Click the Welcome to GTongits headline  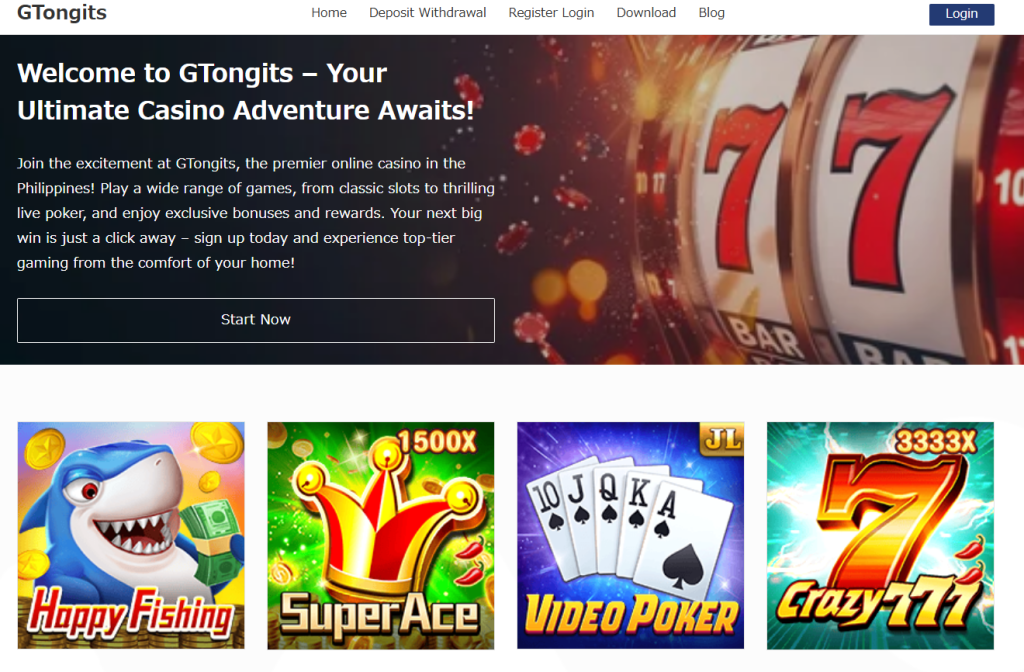point(246,91)
